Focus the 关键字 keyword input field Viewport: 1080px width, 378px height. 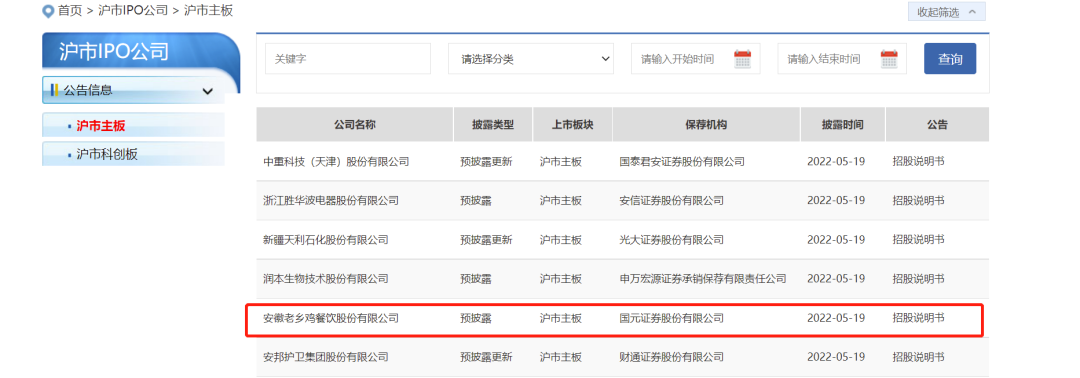[x=348, y=59]
